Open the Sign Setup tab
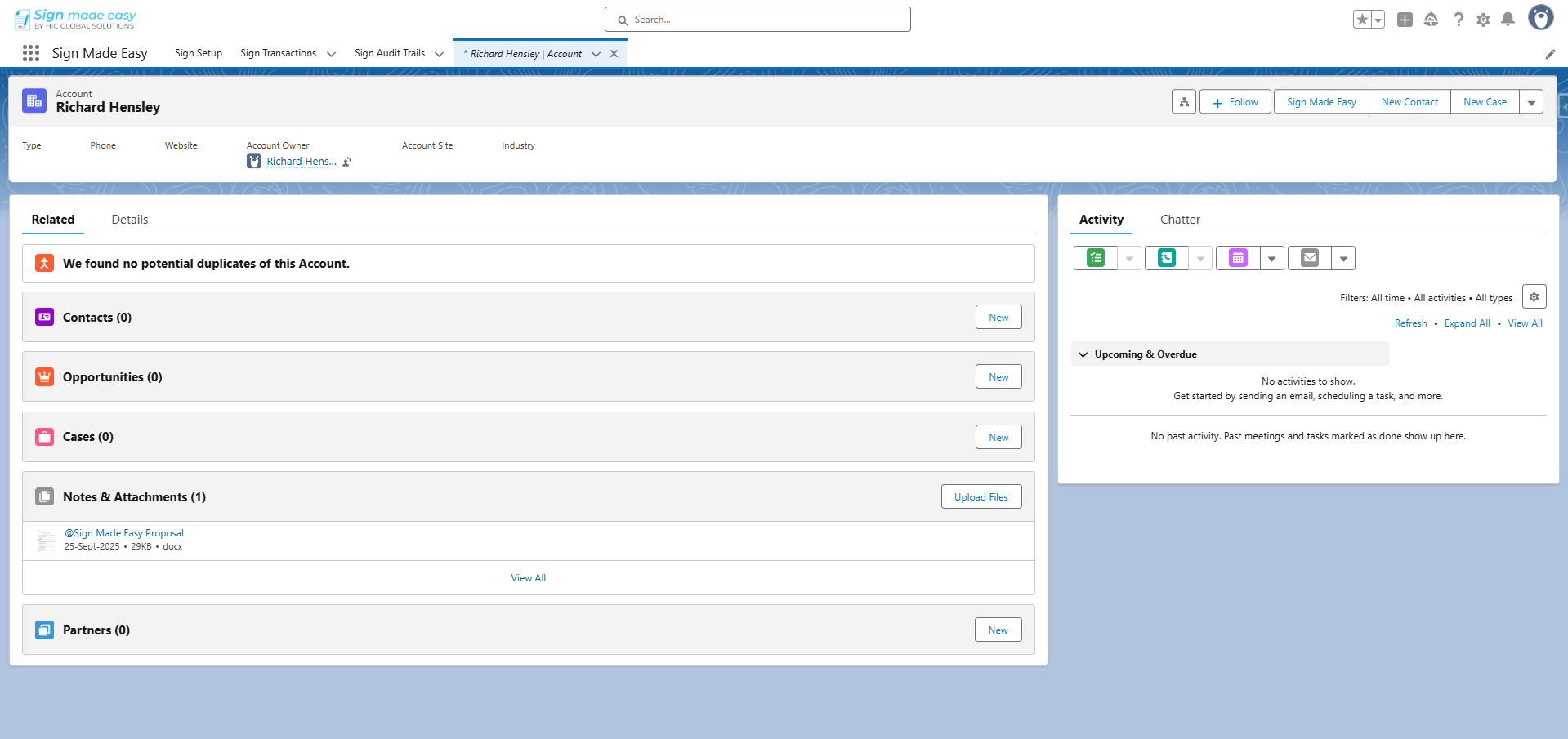This screenshot has width=1568, height=739. click(x=199, y=53)
